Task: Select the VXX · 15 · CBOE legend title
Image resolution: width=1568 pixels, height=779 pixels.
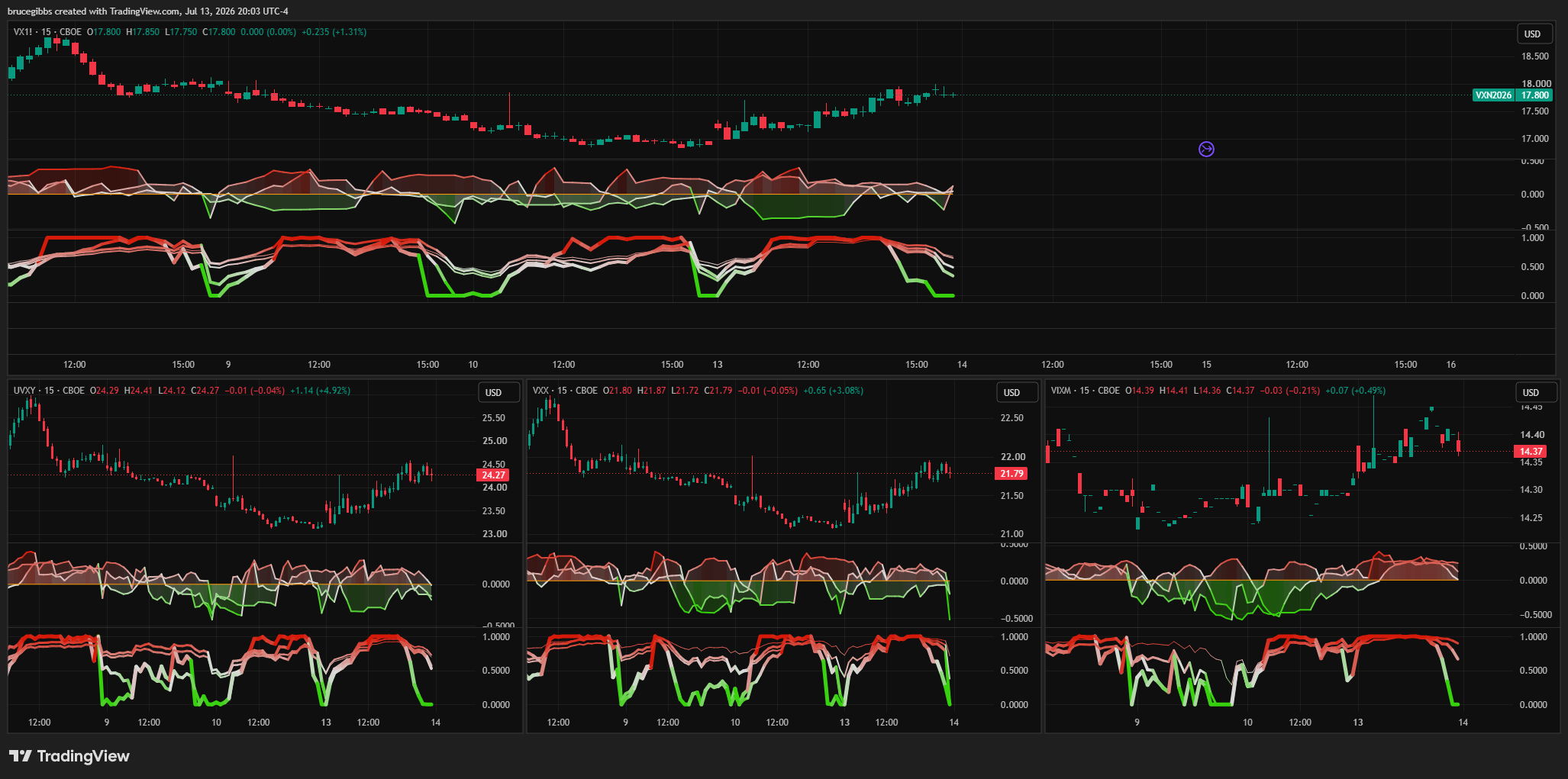Action: (x=565, y=391)
